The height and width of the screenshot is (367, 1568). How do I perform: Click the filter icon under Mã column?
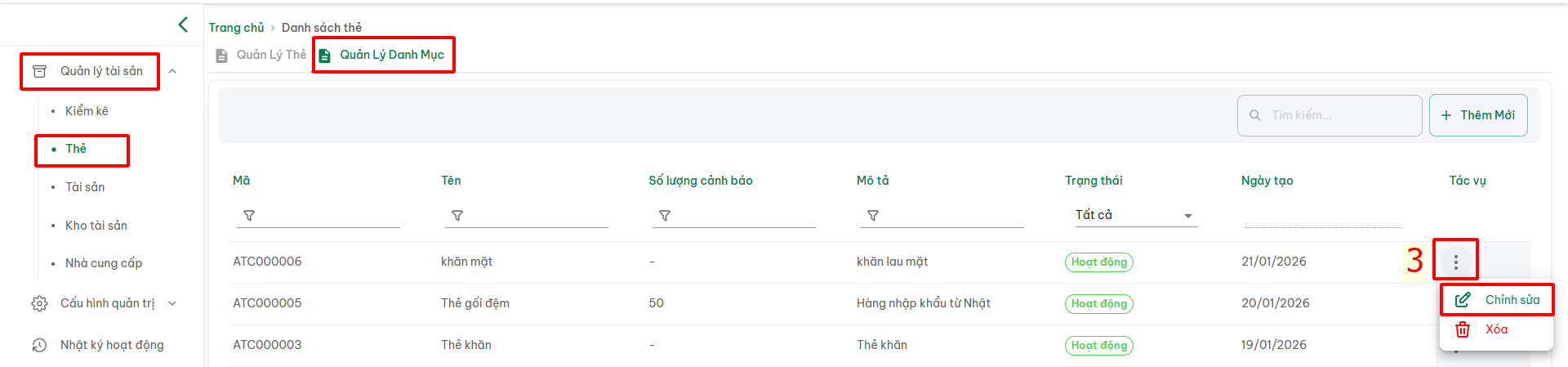[x=249, y=216]
